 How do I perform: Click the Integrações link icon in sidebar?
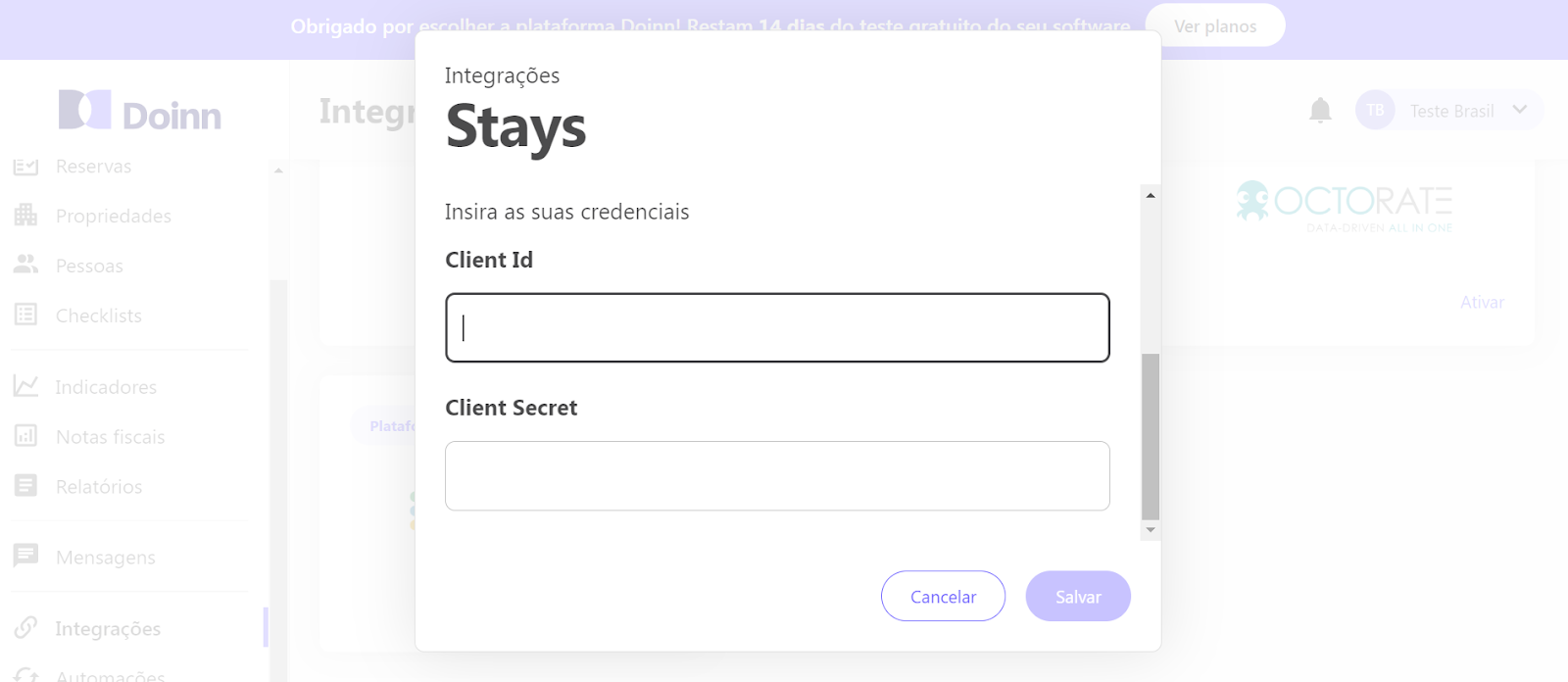25,627
